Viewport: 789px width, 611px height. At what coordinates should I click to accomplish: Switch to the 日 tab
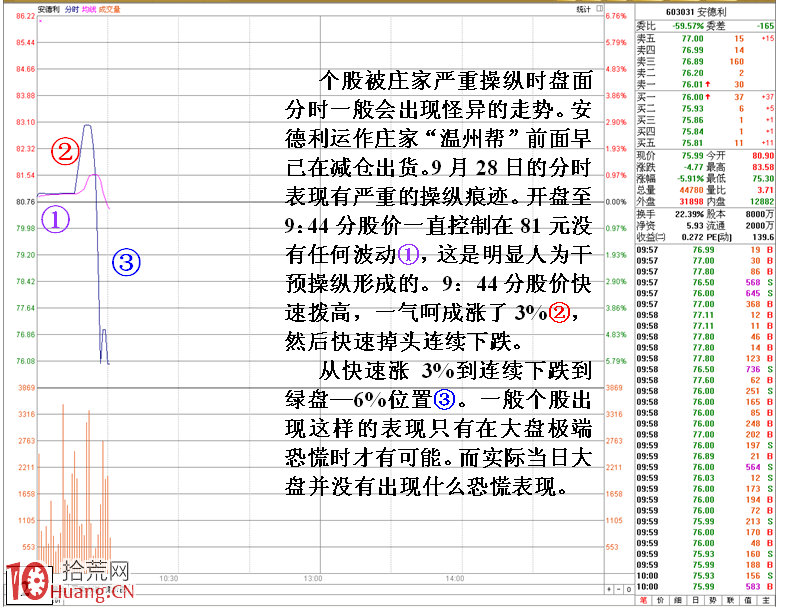[x=695, y=600]
